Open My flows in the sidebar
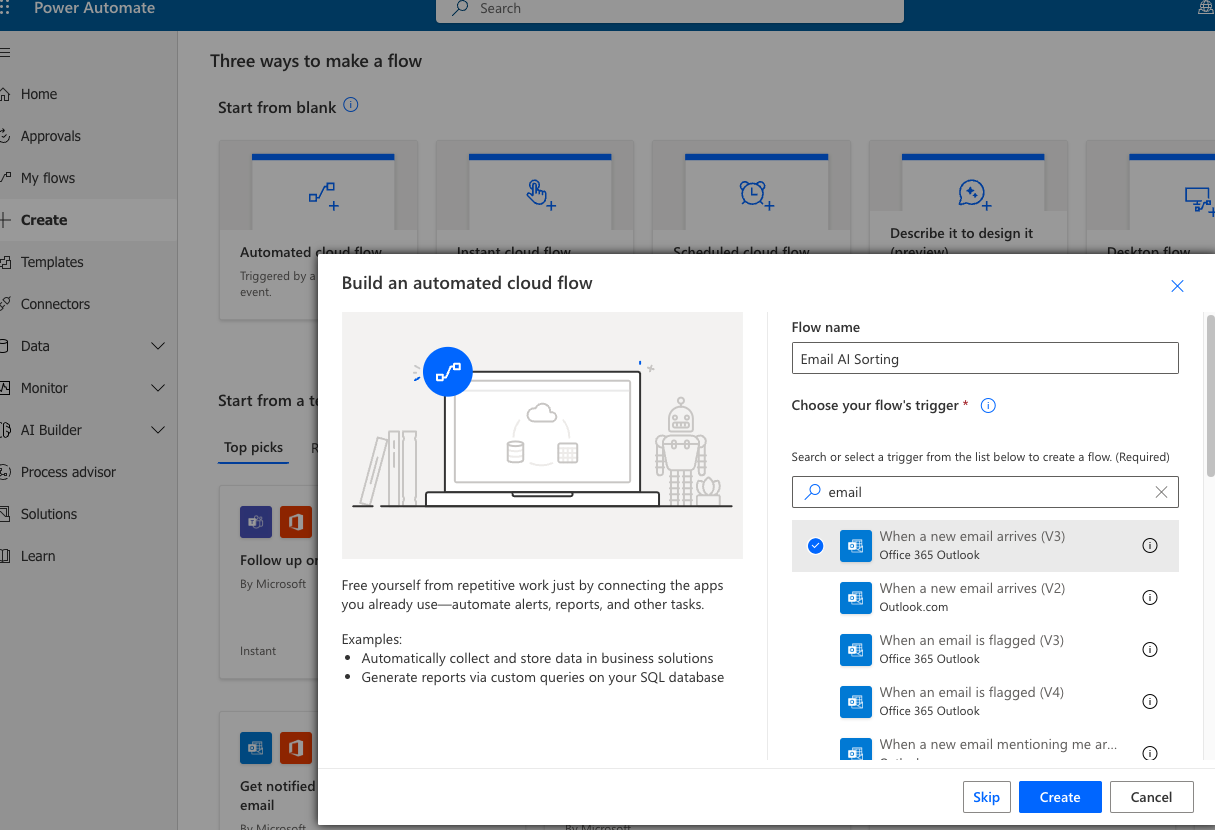1215x830 pixels. (x=48, y=178)
